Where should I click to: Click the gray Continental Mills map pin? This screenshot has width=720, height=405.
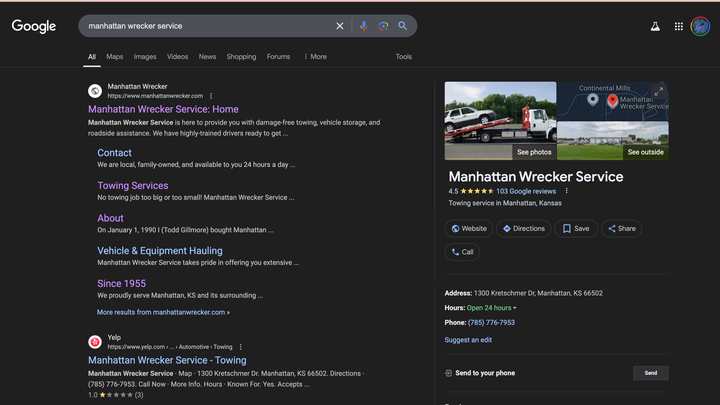593,99
